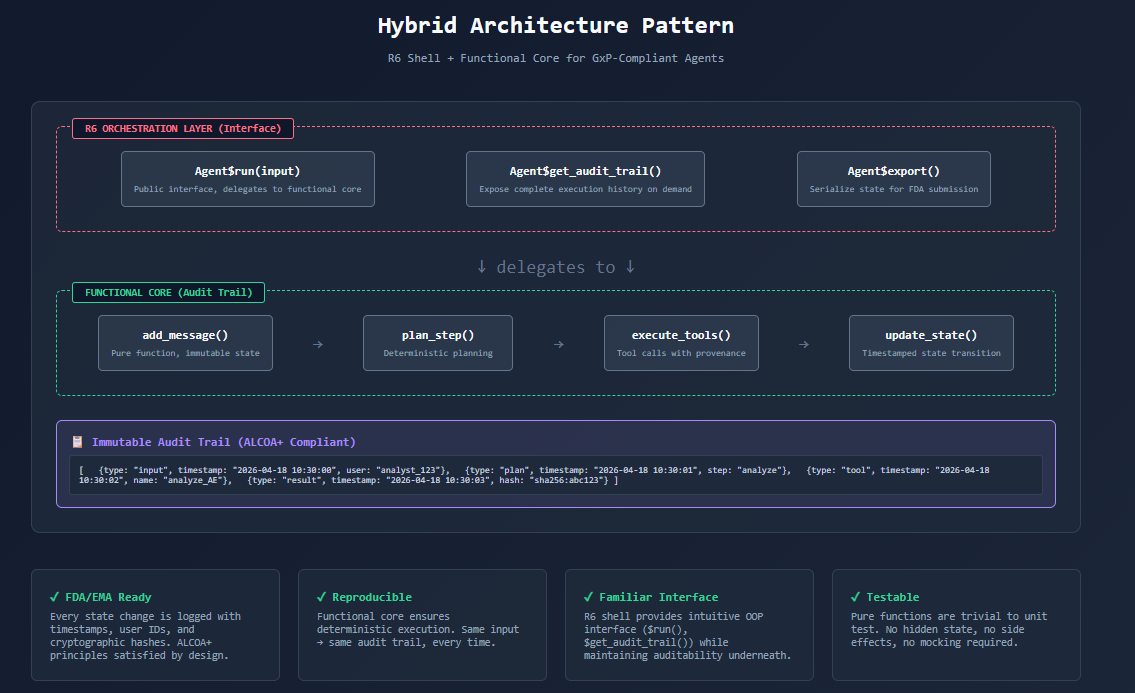Screen dimensions: 1135x693
Task: Expand the R6 ORCHESTRATION LAYER header badge
Action: (x=183, y=128)
